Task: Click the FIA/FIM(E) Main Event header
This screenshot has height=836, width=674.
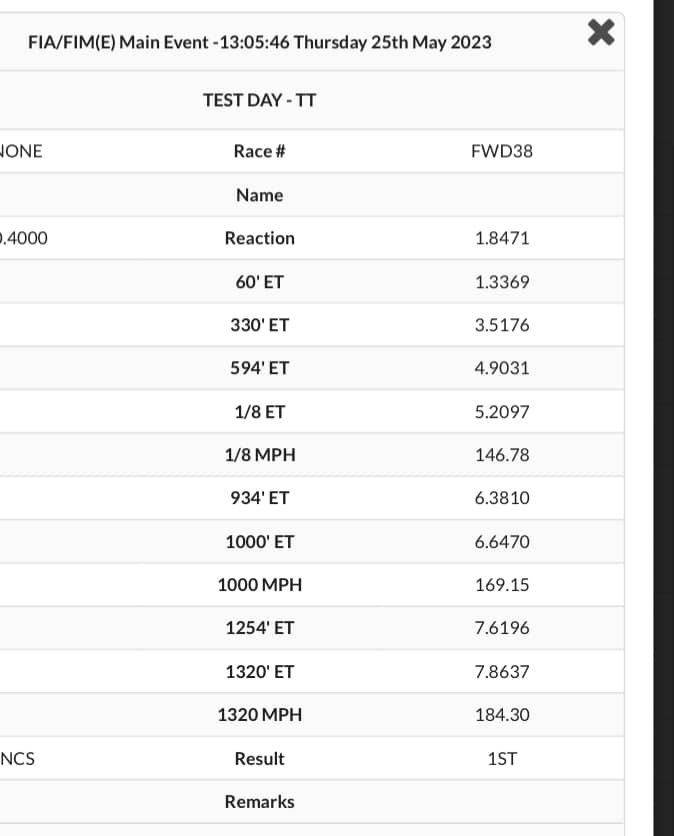Action: pyautogui.click(x=260, y=42)
